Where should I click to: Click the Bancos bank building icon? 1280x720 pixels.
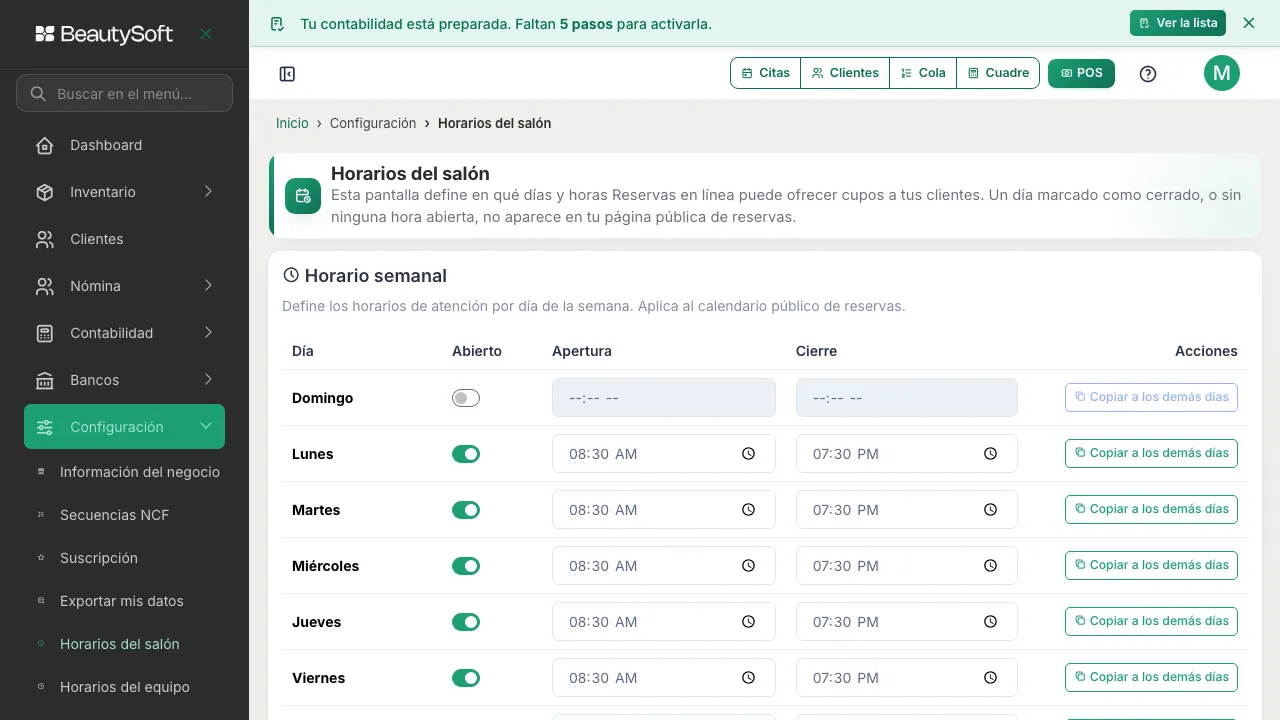click(x=45, y=380)
